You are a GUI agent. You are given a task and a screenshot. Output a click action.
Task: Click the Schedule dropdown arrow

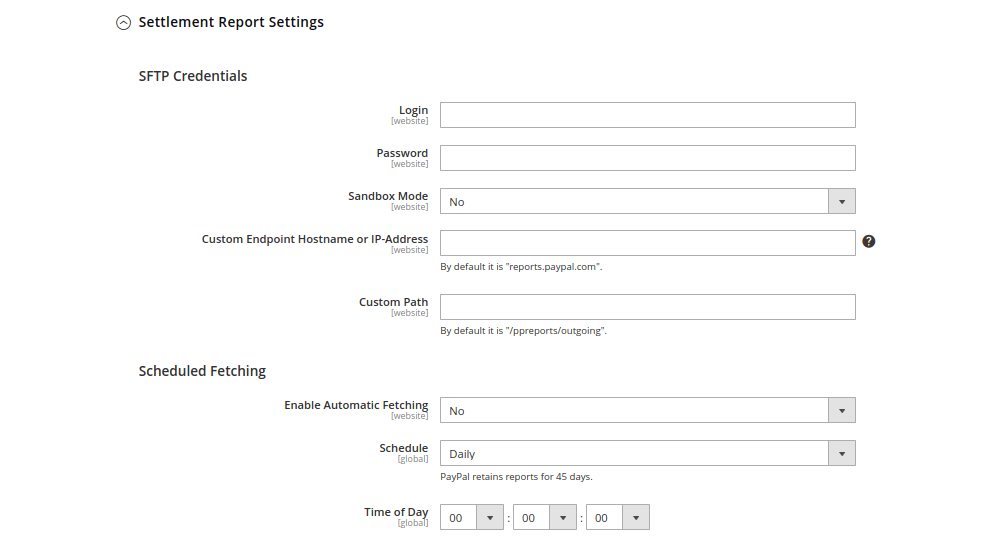tap(842, 454)
